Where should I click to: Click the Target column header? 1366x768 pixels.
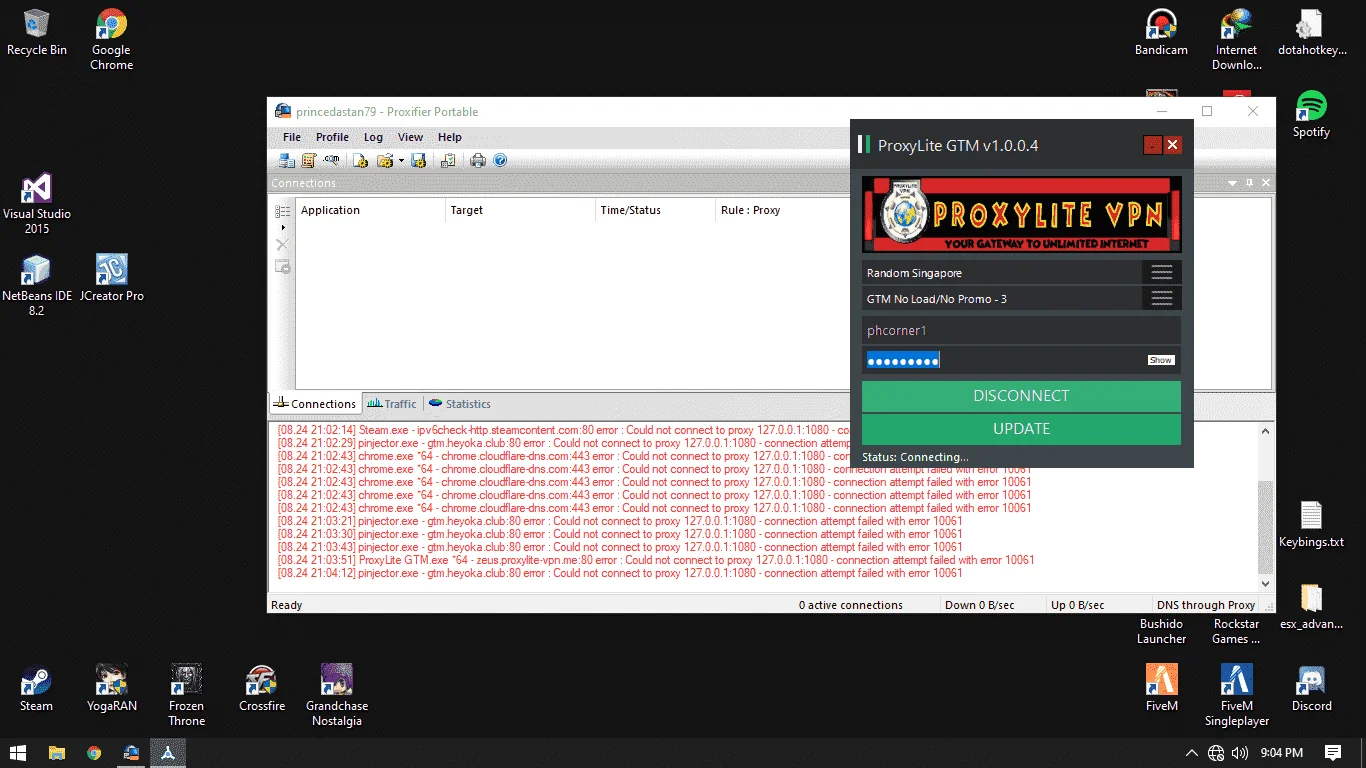click(x=520, y=210)
